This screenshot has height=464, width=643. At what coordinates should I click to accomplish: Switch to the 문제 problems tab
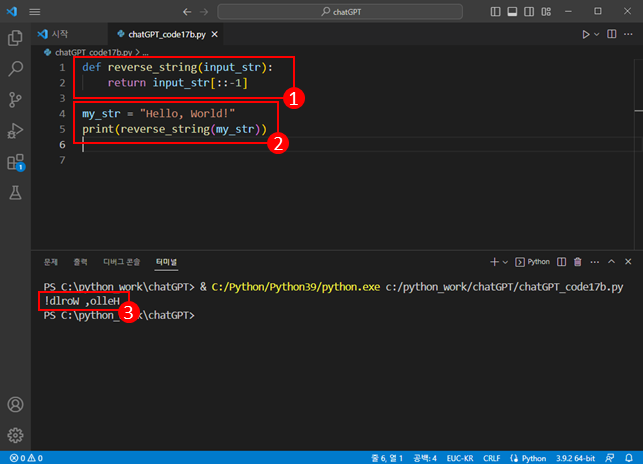[51, 262]
